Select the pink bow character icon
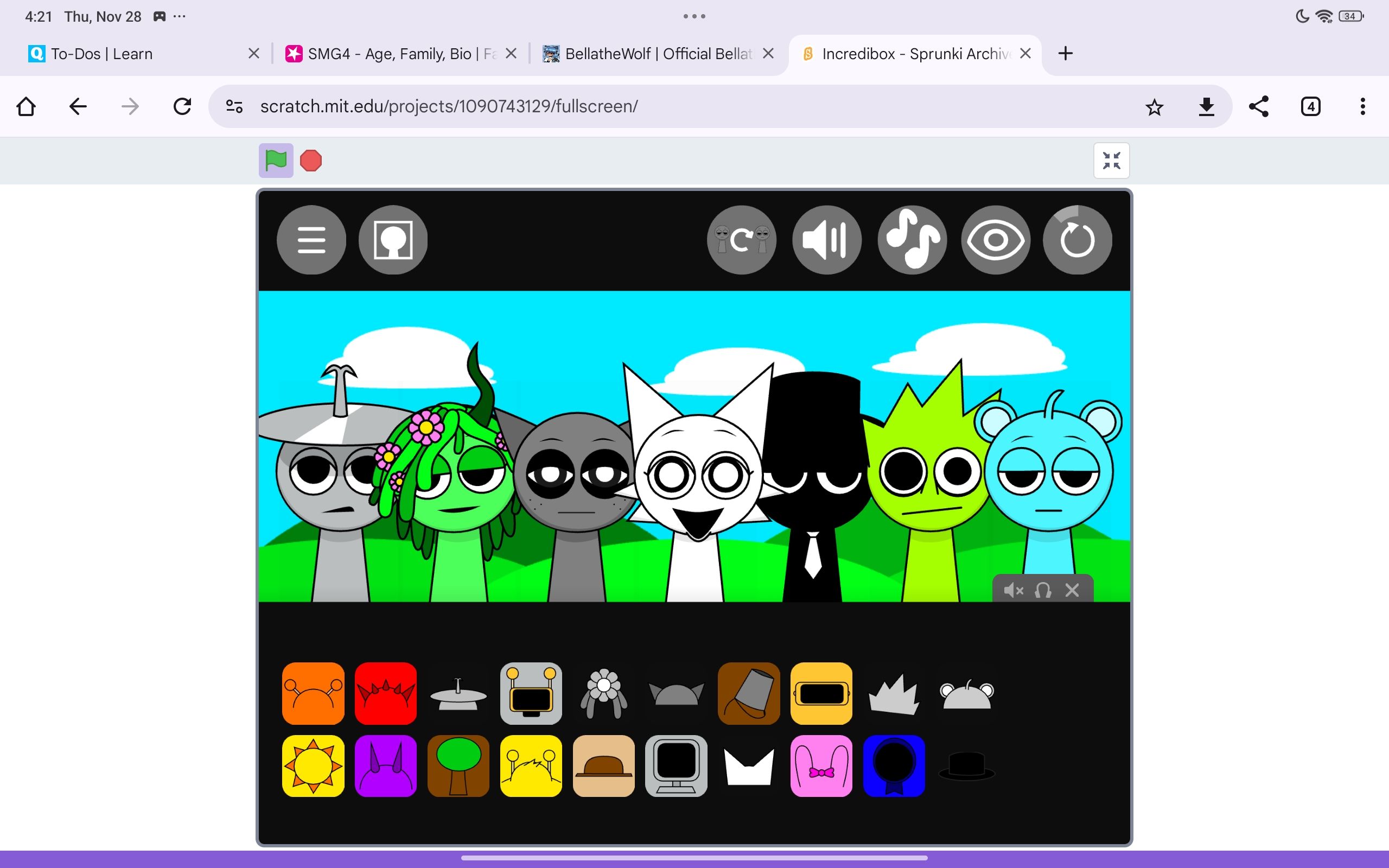The width and height of the screenshot is (1389, 868). pos(821,766)
